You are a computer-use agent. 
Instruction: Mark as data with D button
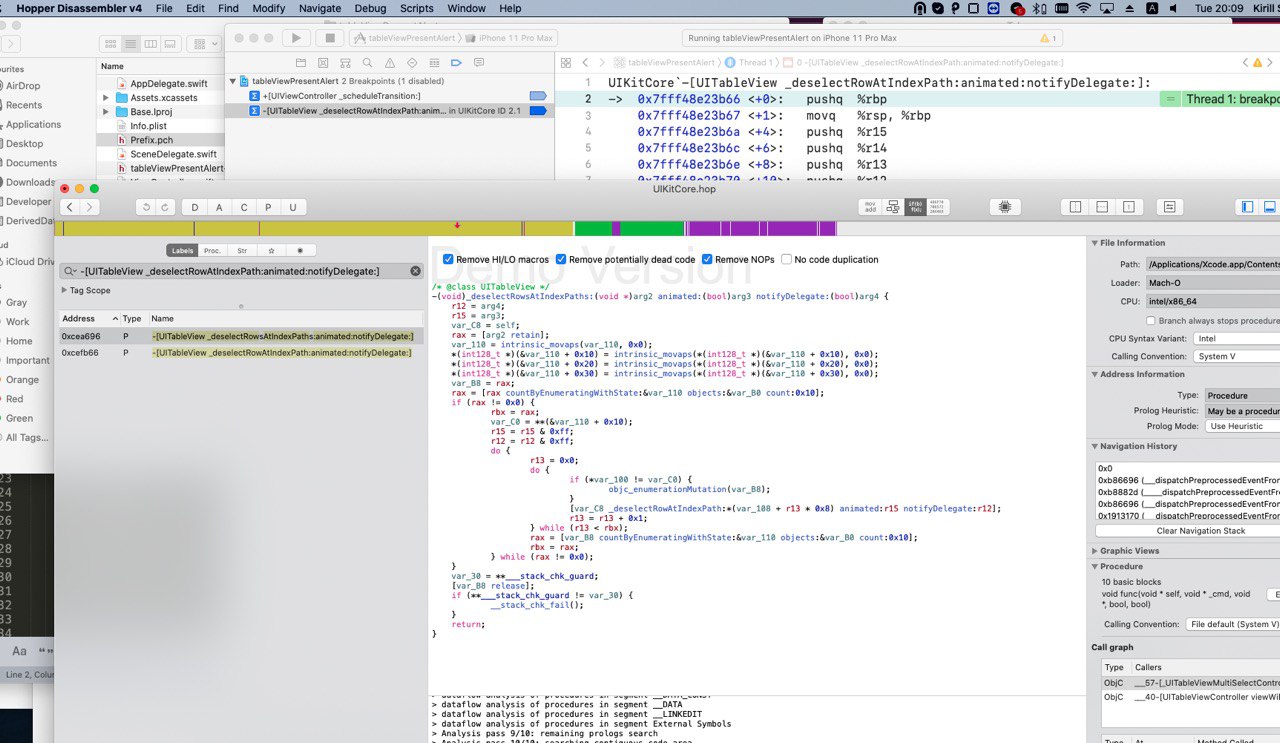(x=194, y=207)
